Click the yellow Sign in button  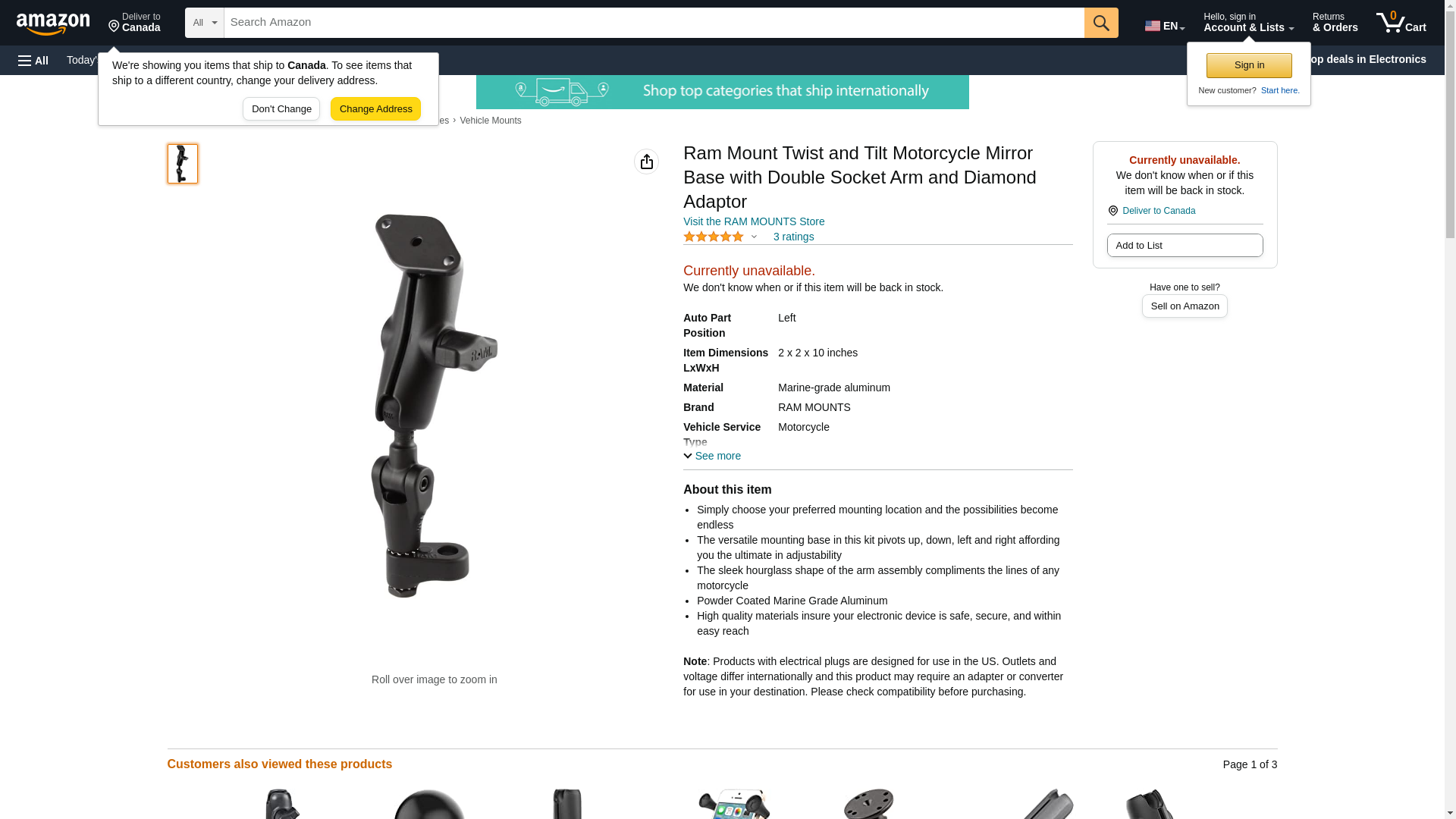(1249, 65)
